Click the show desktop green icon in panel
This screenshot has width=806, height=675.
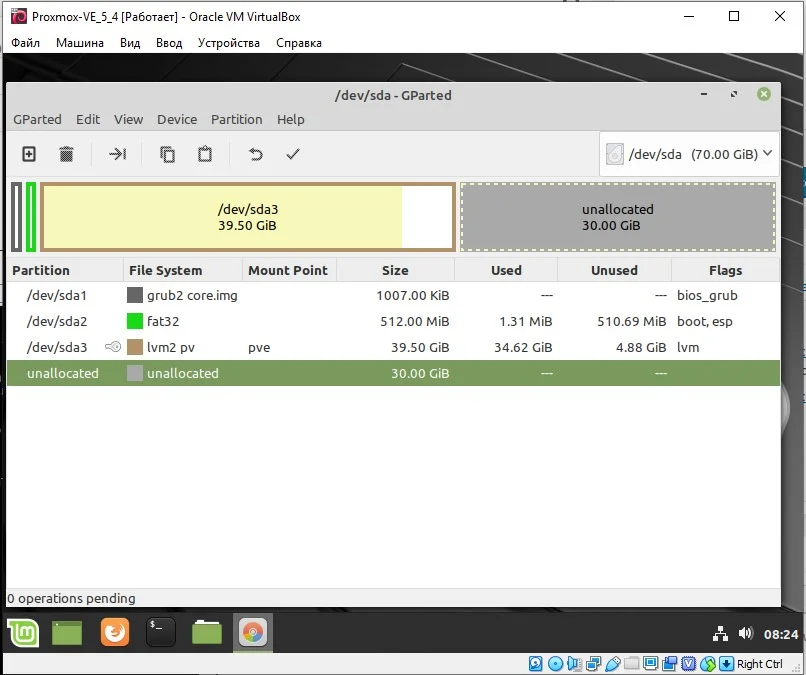tap(67, 632)
